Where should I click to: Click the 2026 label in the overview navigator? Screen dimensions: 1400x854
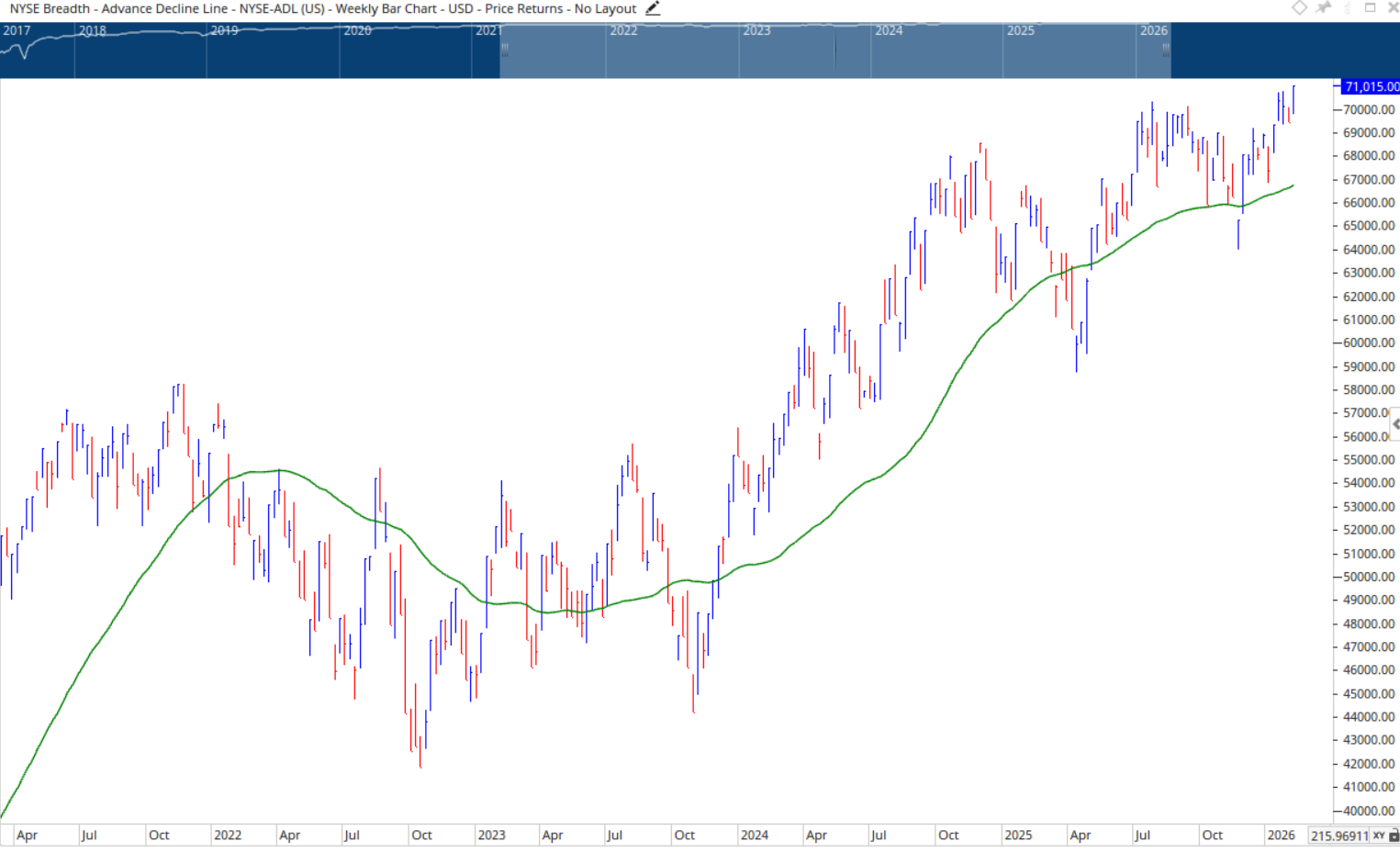pos(1153,30)
